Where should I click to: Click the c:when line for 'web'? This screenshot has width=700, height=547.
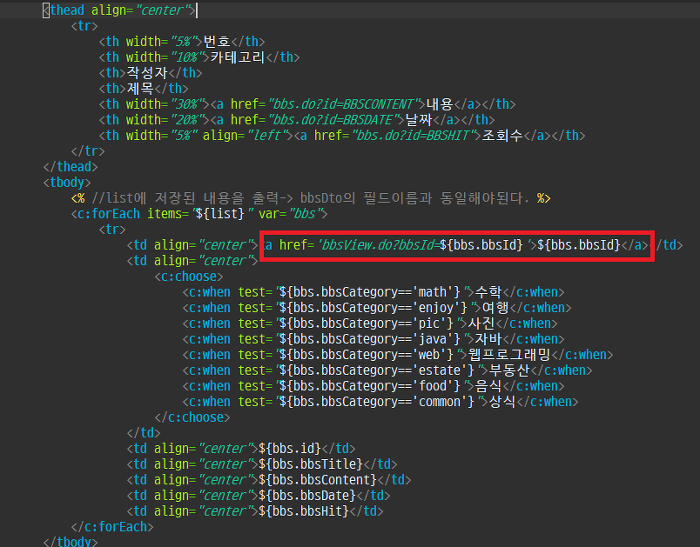coord(398,355)
